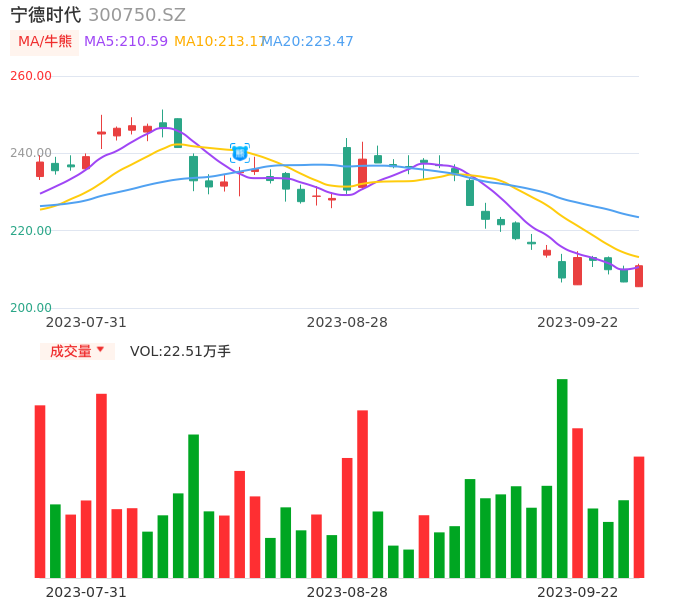Click the VOL:22.51万手 volume readout
The height and width of the screenshot is (606, 686).
pos(180,351)
